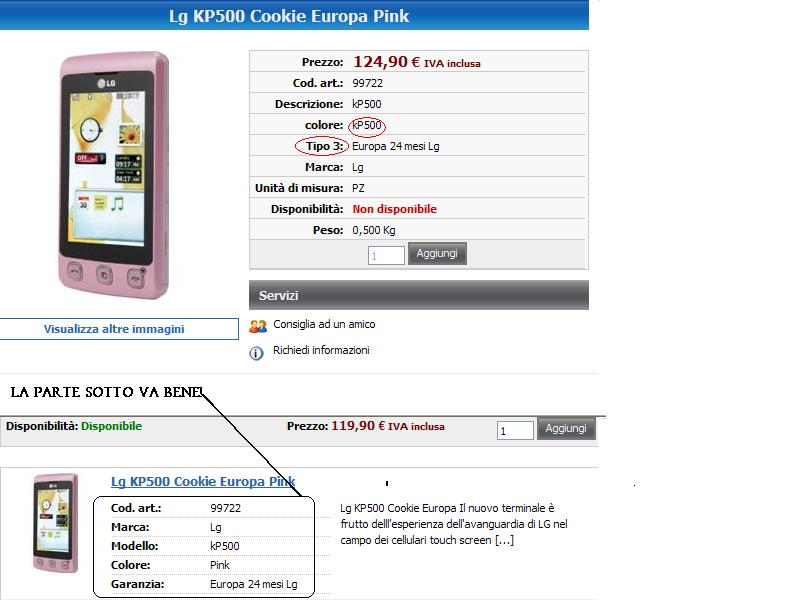Click the Richiedi informazioni info icon
The height and width of the screenshot is (600, 800).
pos(256,353)
